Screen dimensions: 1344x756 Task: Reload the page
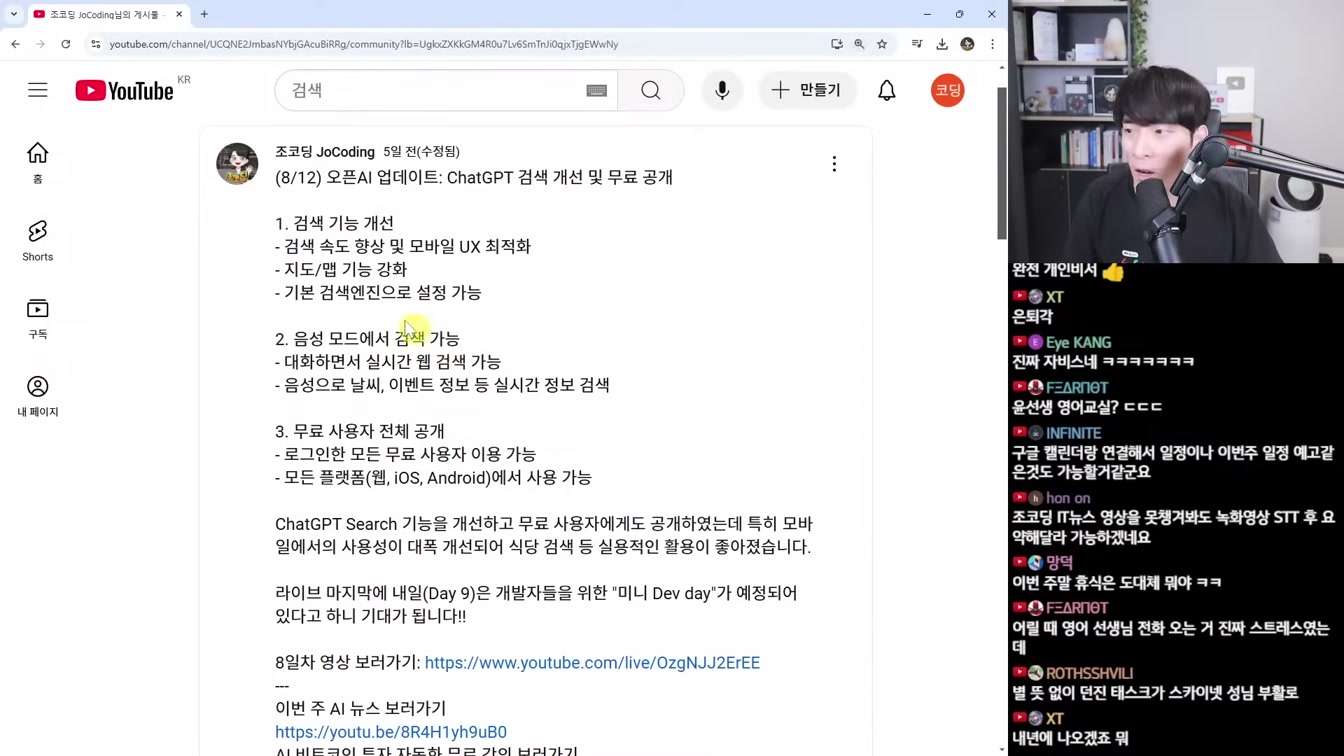pos(66,44)
